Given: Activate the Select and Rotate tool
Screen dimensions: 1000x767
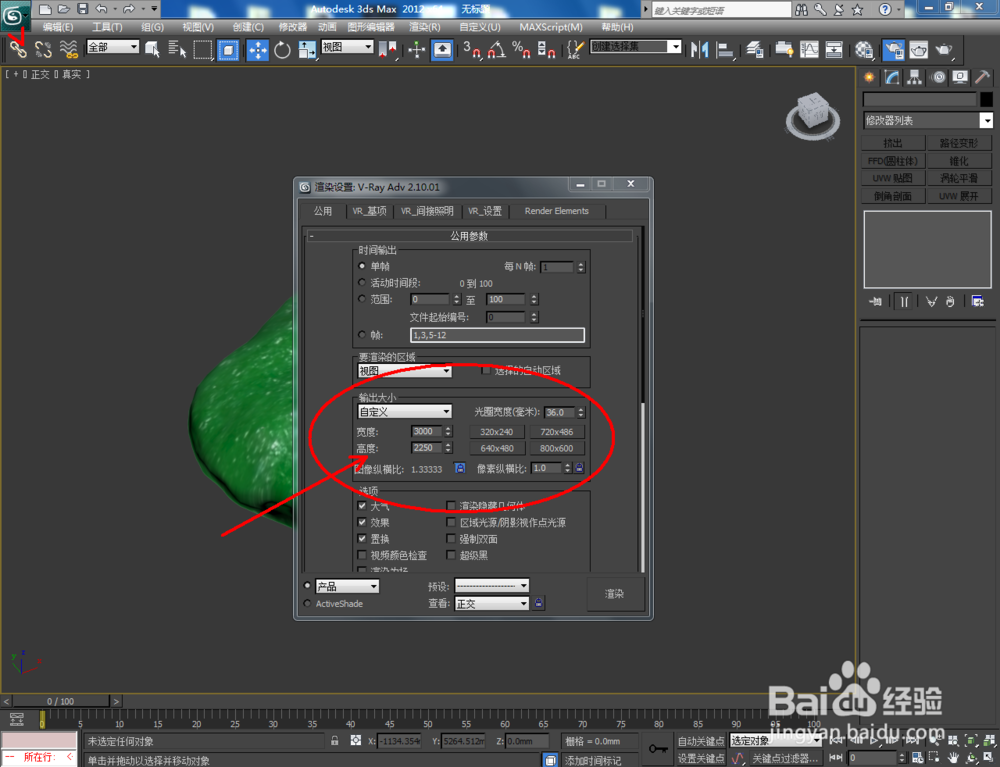Looking at the screenshot, I should point(282,49).
